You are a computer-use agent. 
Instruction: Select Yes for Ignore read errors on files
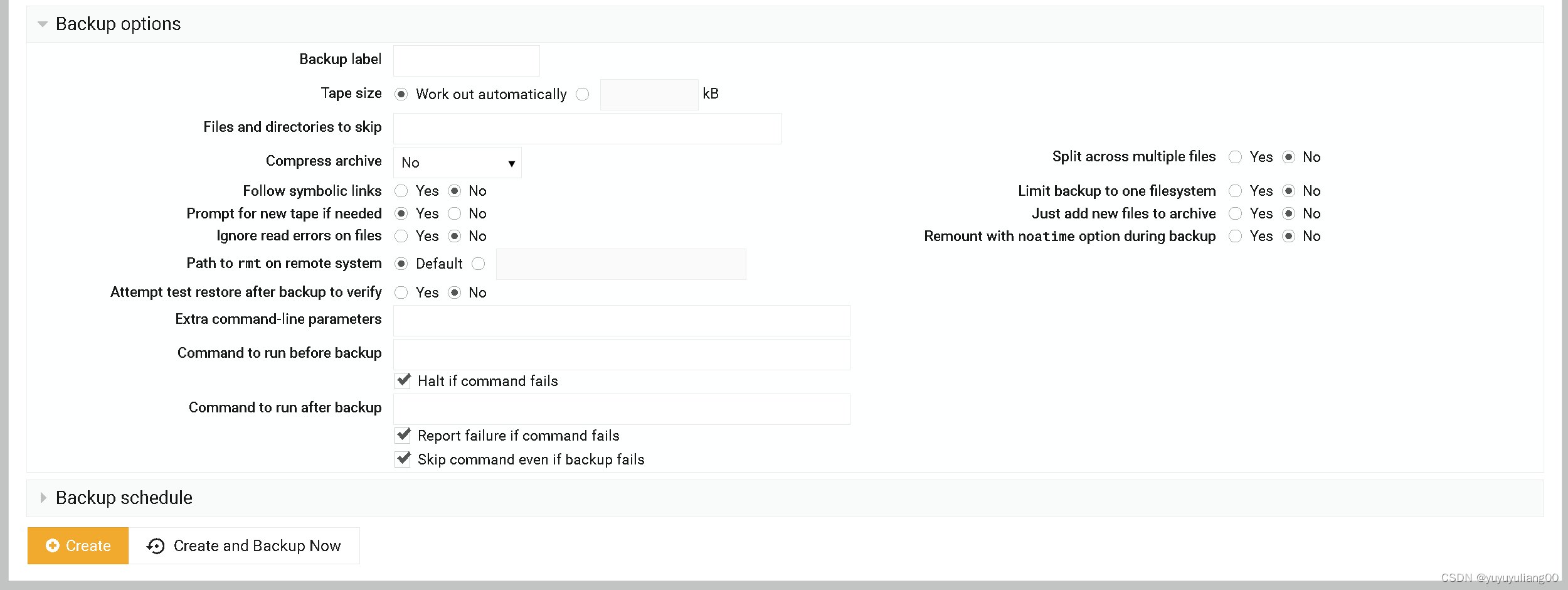(401, 236)
